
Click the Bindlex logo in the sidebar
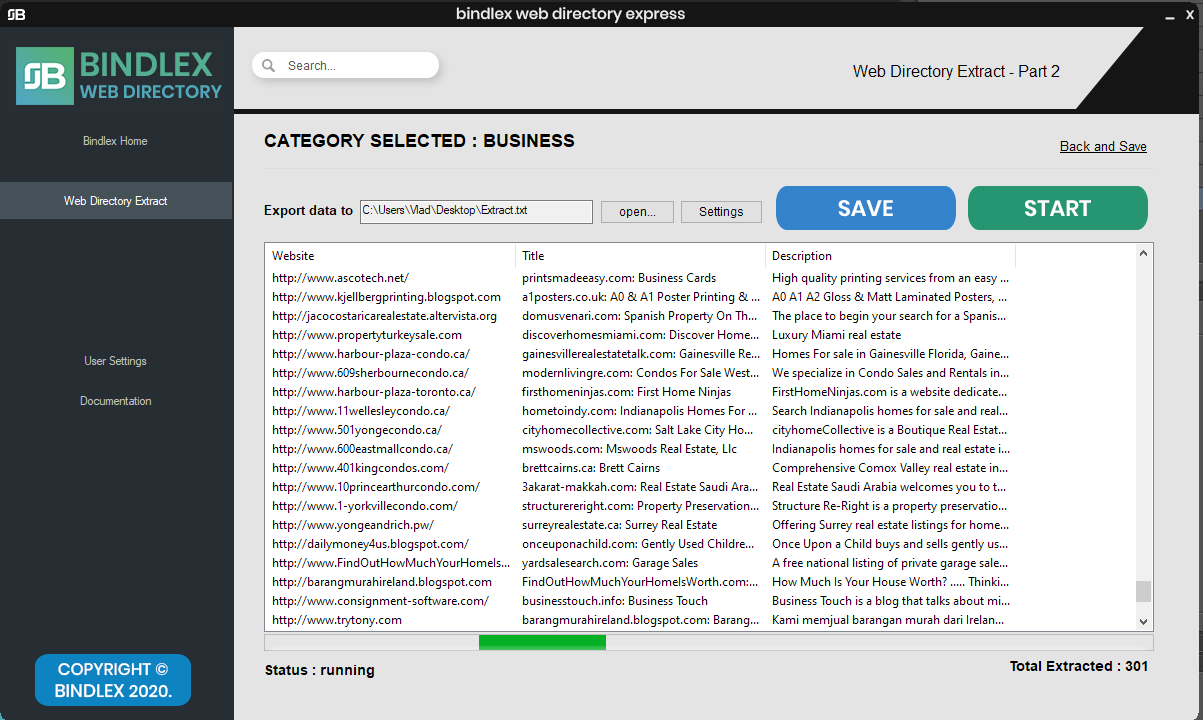pos(45,75)
